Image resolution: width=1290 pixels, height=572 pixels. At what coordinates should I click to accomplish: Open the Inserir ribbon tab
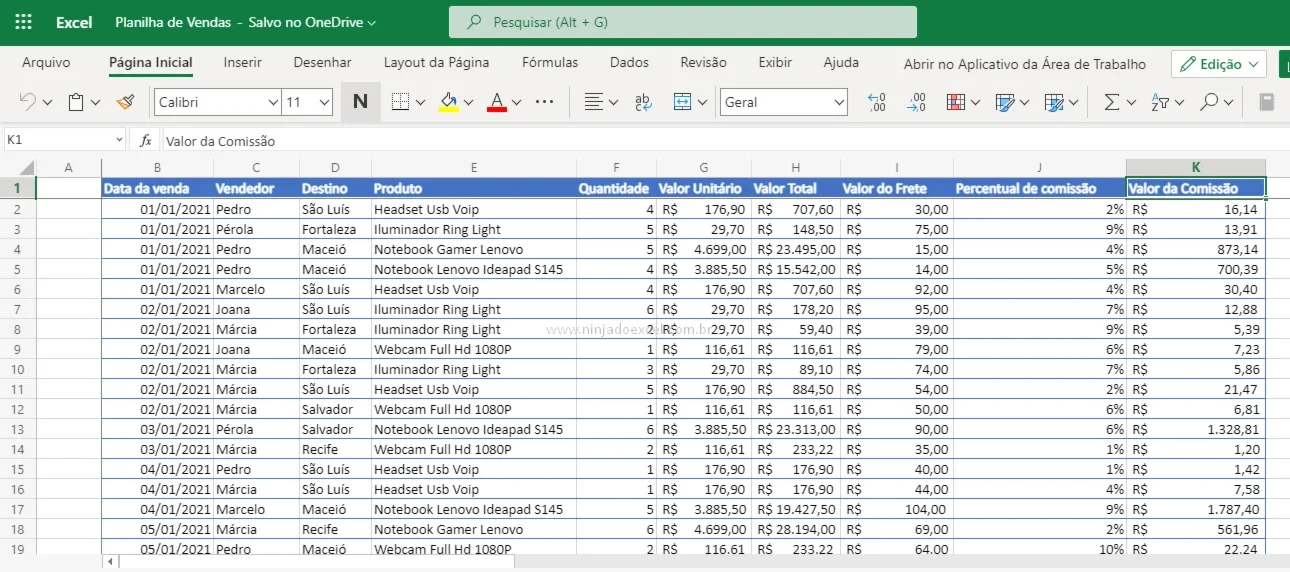tap(243, 62)
